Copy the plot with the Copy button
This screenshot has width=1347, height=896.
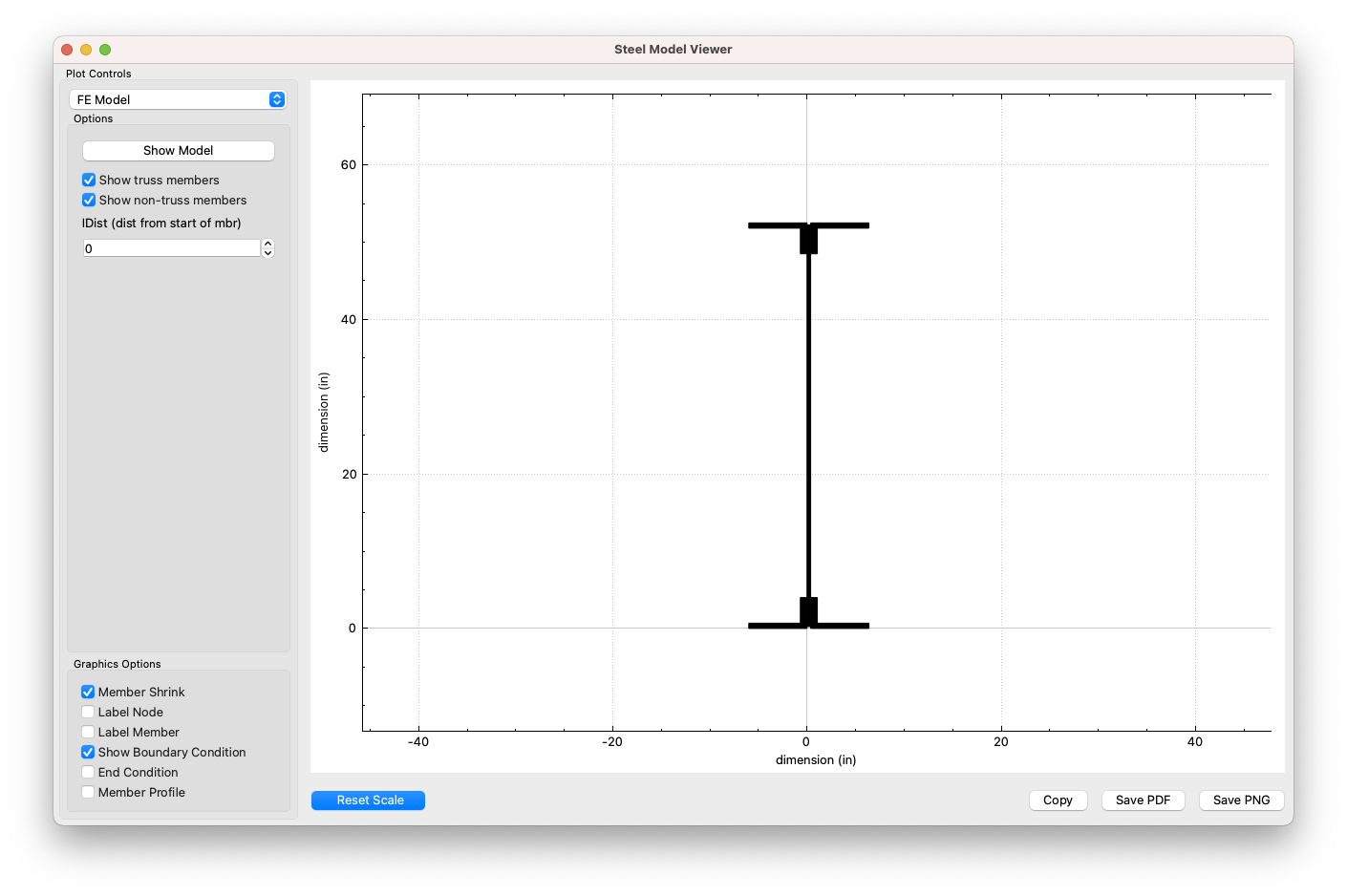[1058, 800]
